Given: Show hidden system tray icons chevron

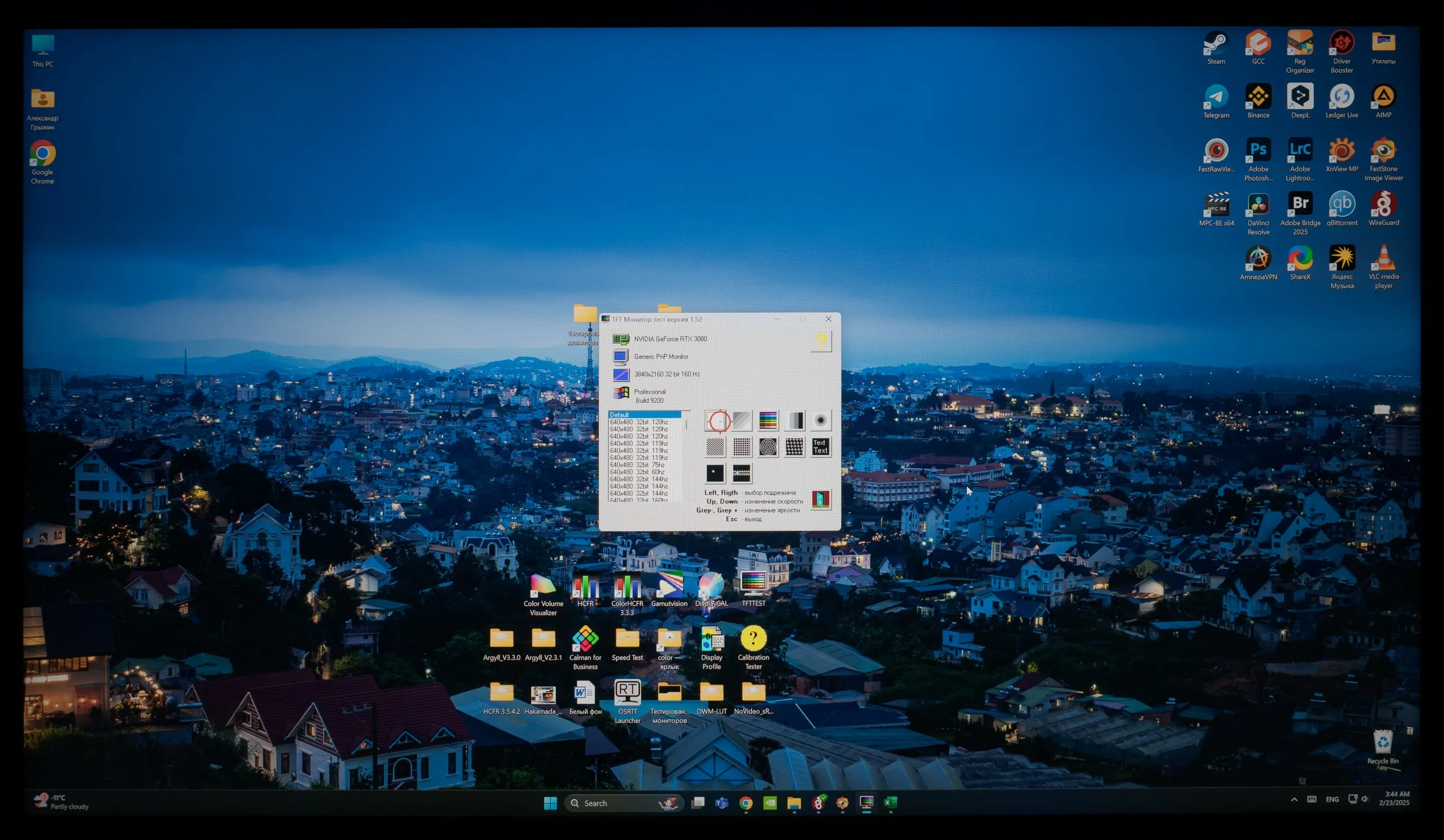Looking at the screenshot, I should tap(1294, 800).
